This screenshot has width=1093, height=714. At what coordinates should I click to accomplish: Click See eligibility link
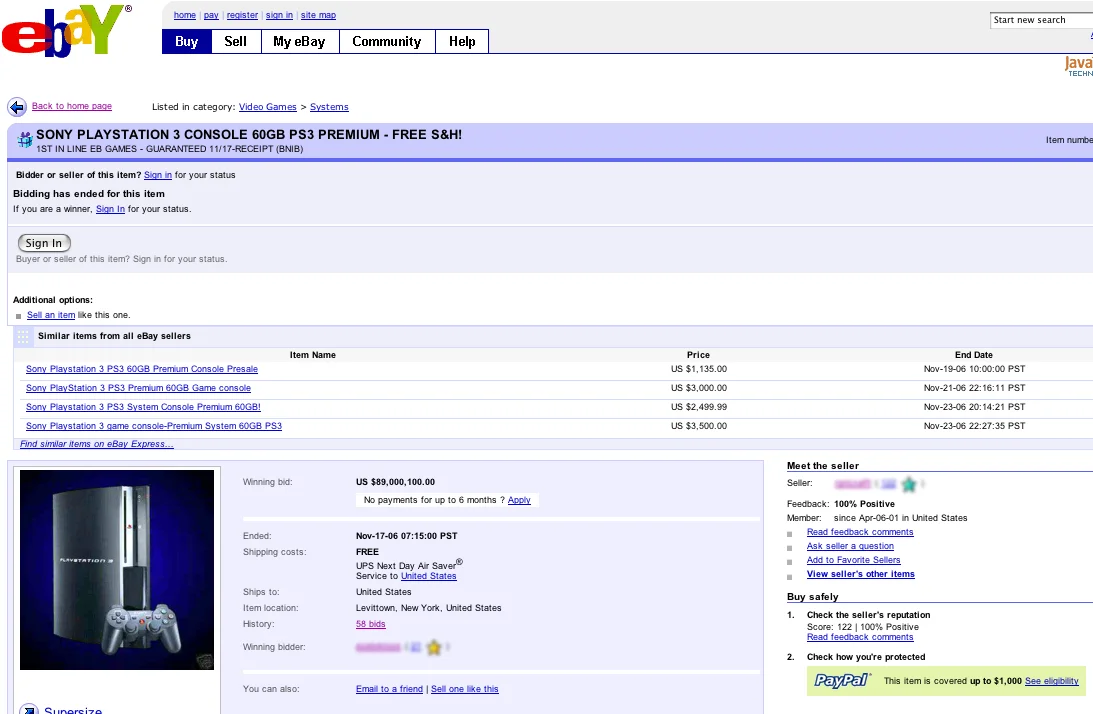[x=1052, y=681]
